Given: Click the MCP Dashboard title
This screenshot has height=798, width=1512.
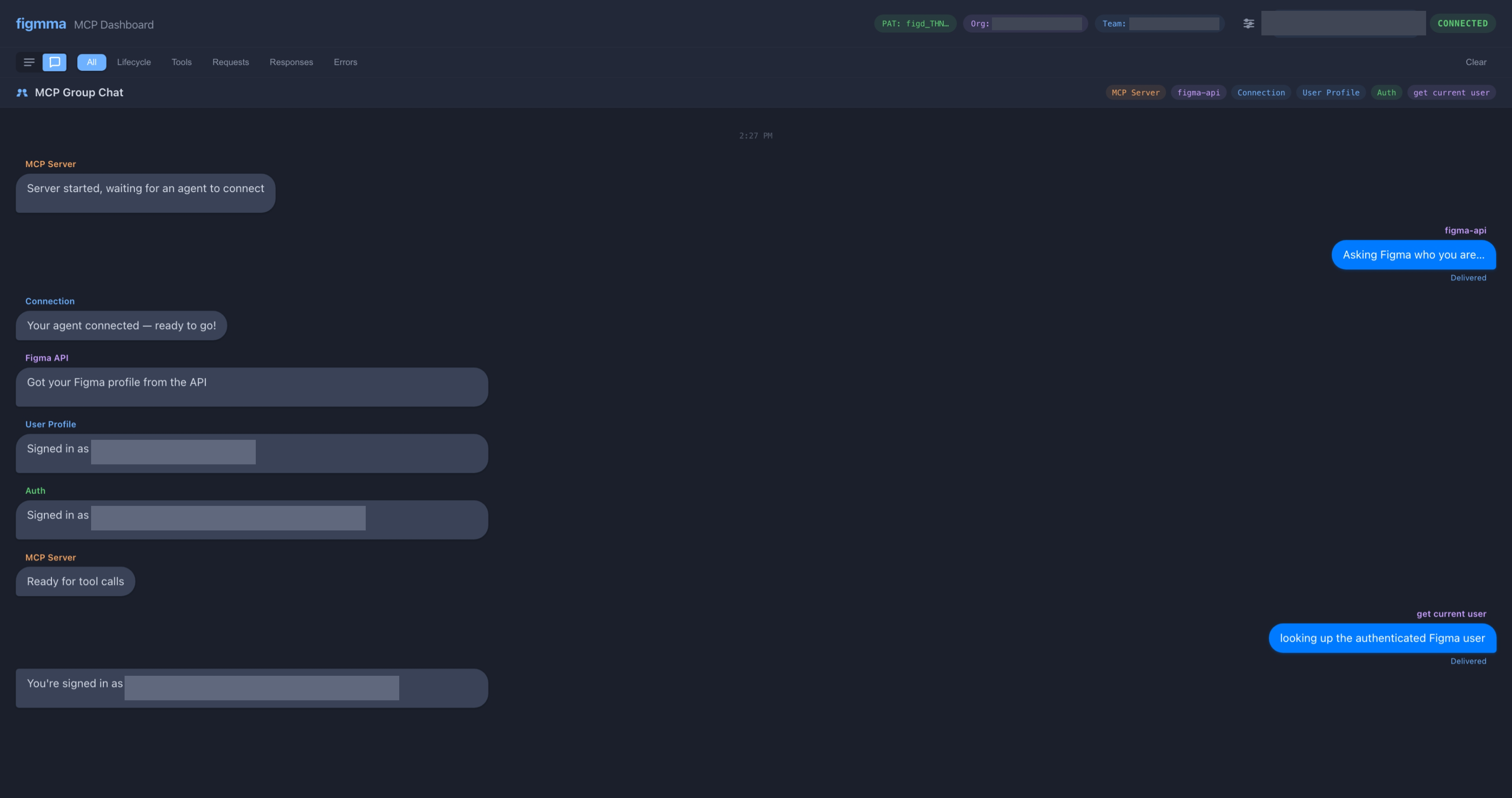Looking at the screenshot, I should pos(114,25).
